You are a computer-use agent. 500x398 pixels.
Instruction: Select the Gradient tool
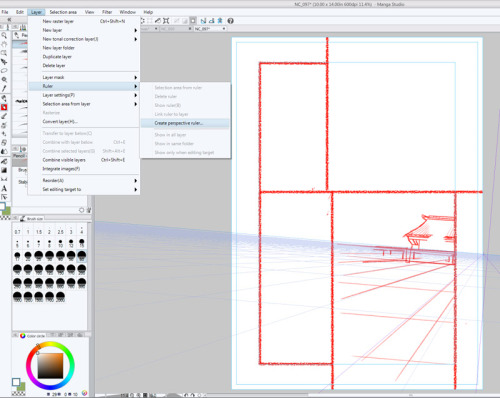coord(4,170)
